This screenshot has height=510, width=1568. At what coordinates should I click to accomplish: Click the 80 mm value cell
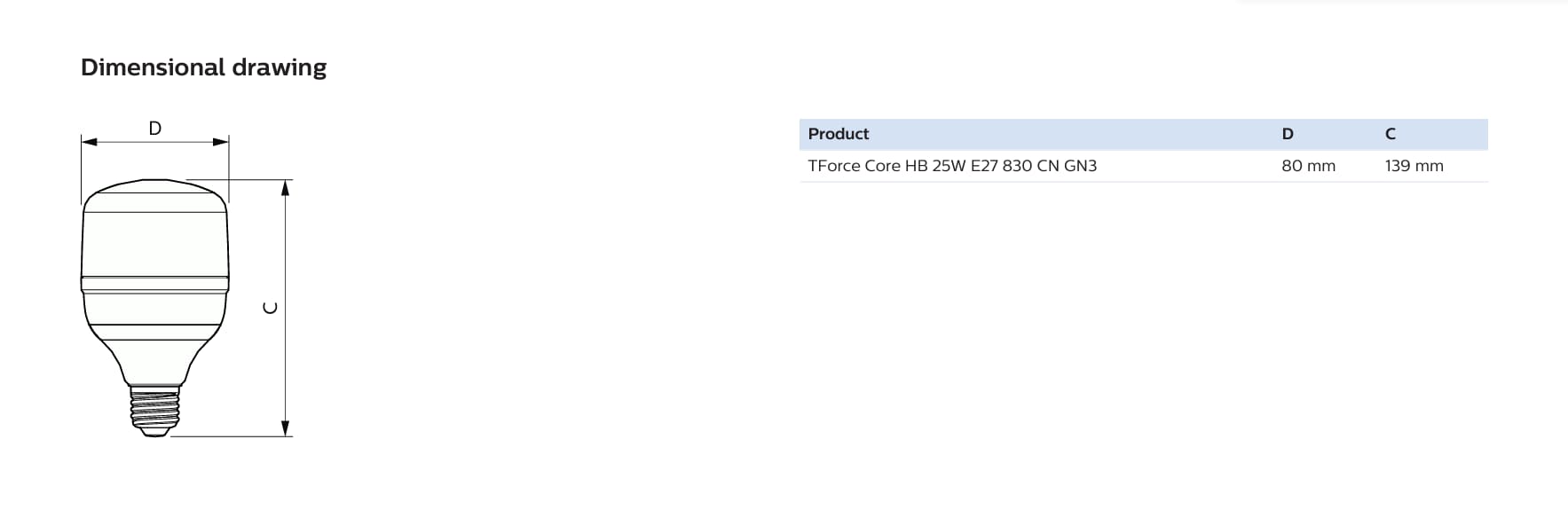coord(1308,166)
